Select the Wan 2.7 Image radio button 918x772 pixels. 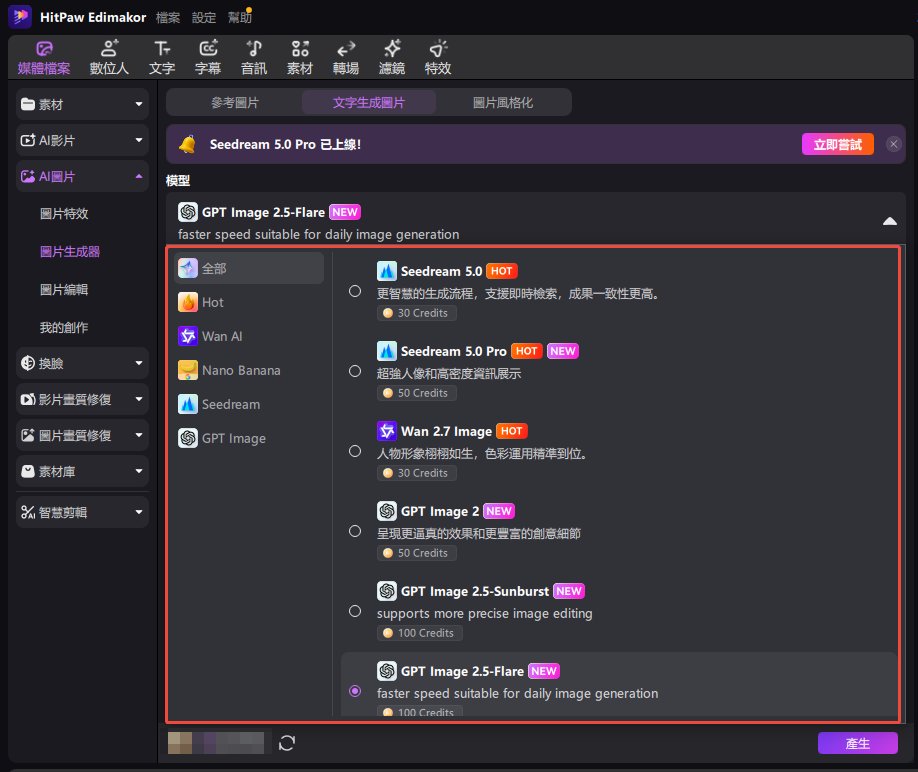pyautogui.click(x=355, y=451)
